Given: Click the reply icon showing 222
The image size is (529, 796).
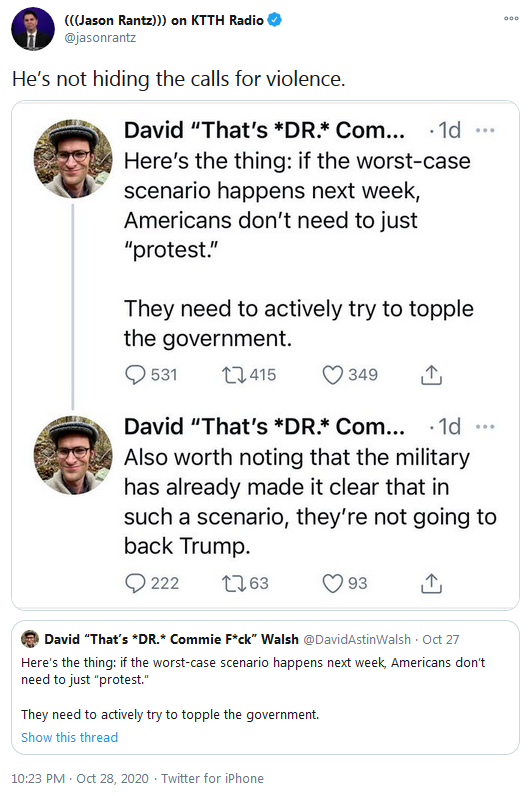Looking at the screenshot, I should tap(135, 583).
